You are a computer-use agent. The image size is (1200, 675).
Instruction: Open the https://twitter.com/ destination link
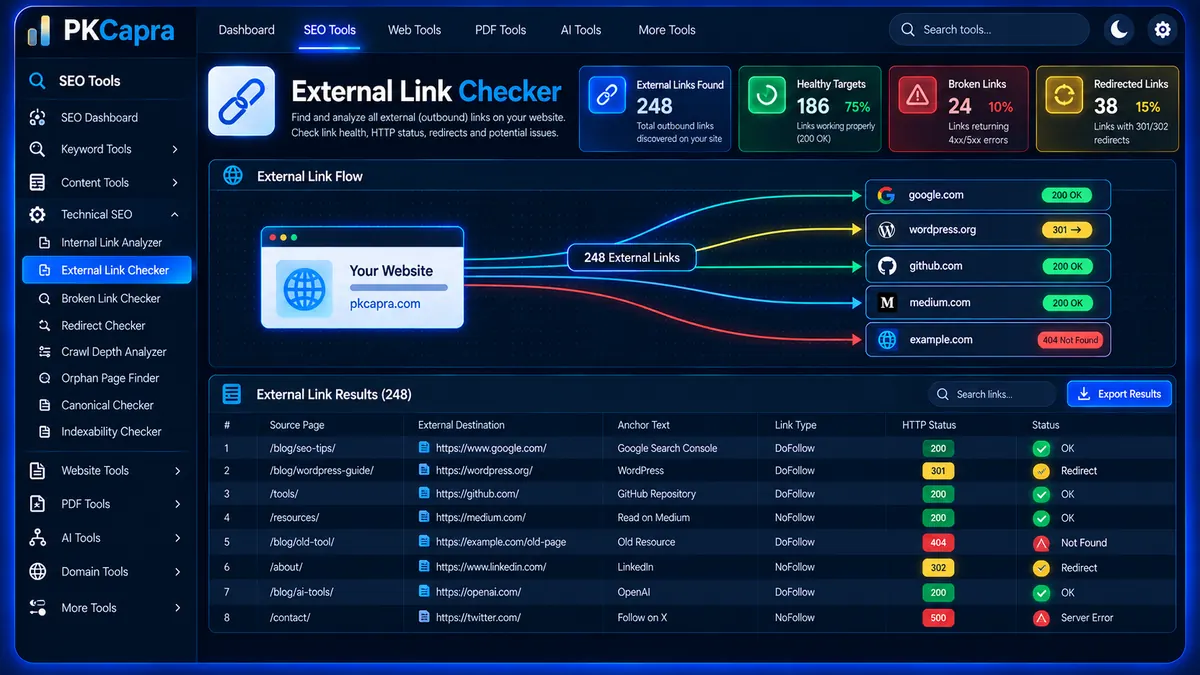click(478, 617)
